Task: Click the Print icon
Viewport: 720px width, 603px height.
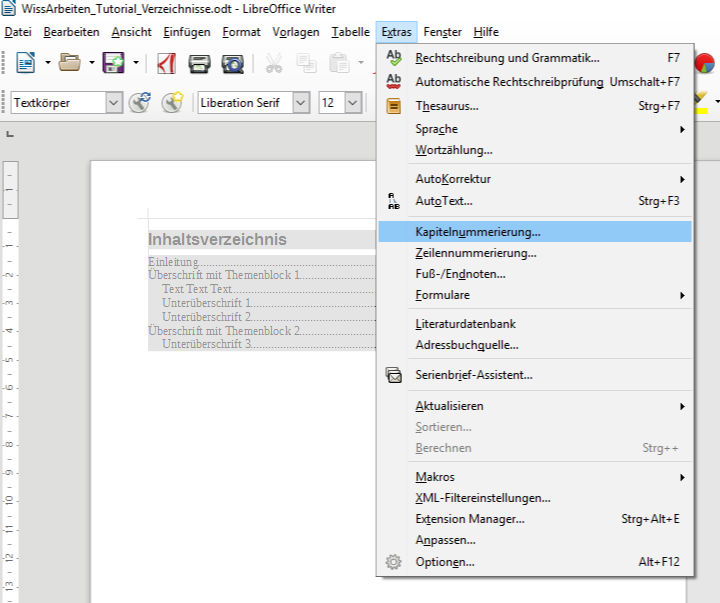Action: [199, 64]
